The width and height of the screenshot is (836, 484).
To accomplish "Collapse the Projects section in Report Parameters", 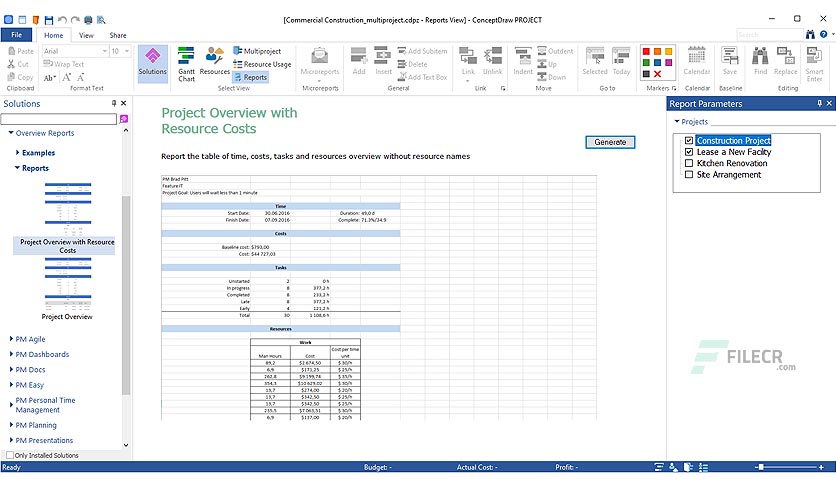I will (677, 122).
